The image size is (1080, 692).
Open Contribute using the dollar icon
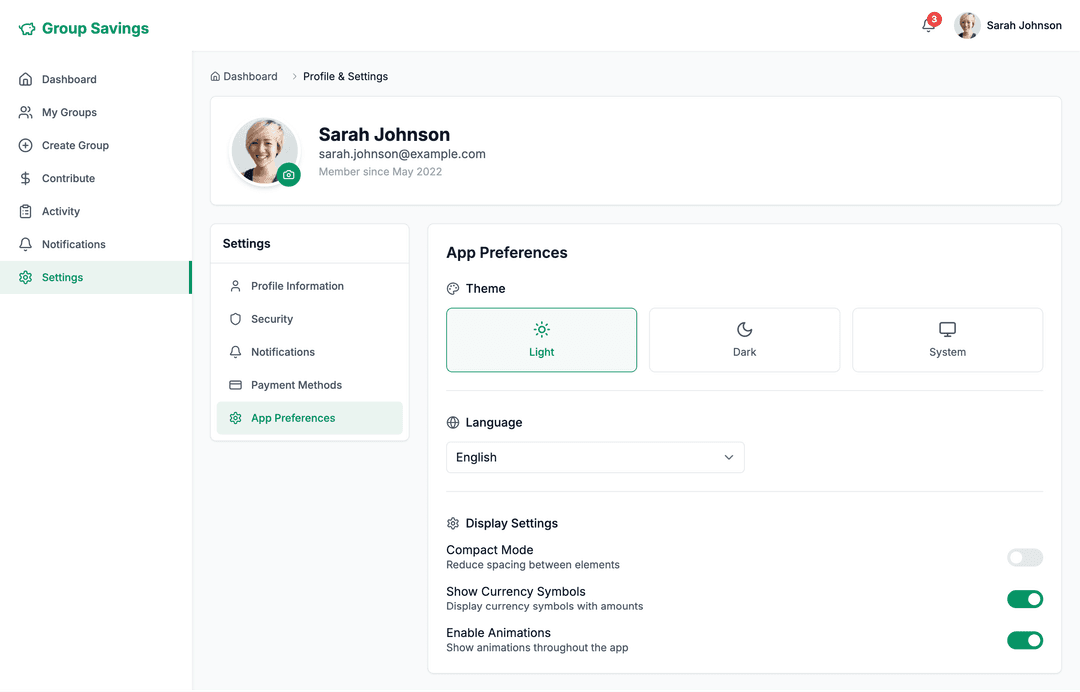[24, 178]
